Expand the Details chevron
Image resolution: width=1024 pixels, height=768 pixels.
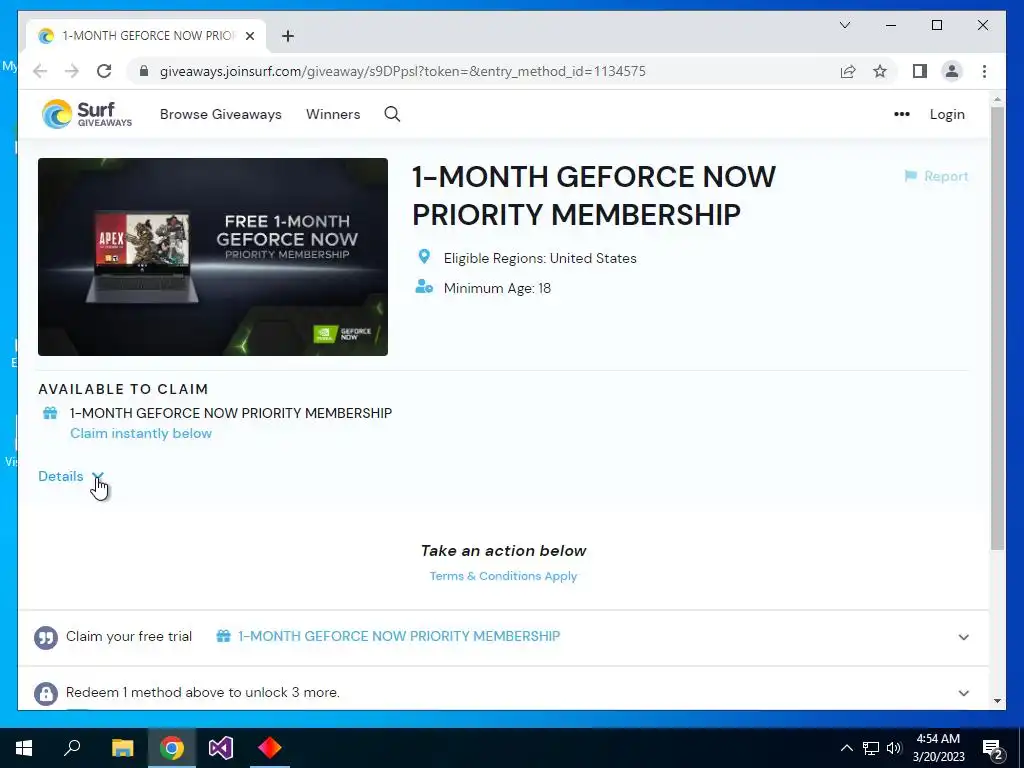[x=97, y=476]
